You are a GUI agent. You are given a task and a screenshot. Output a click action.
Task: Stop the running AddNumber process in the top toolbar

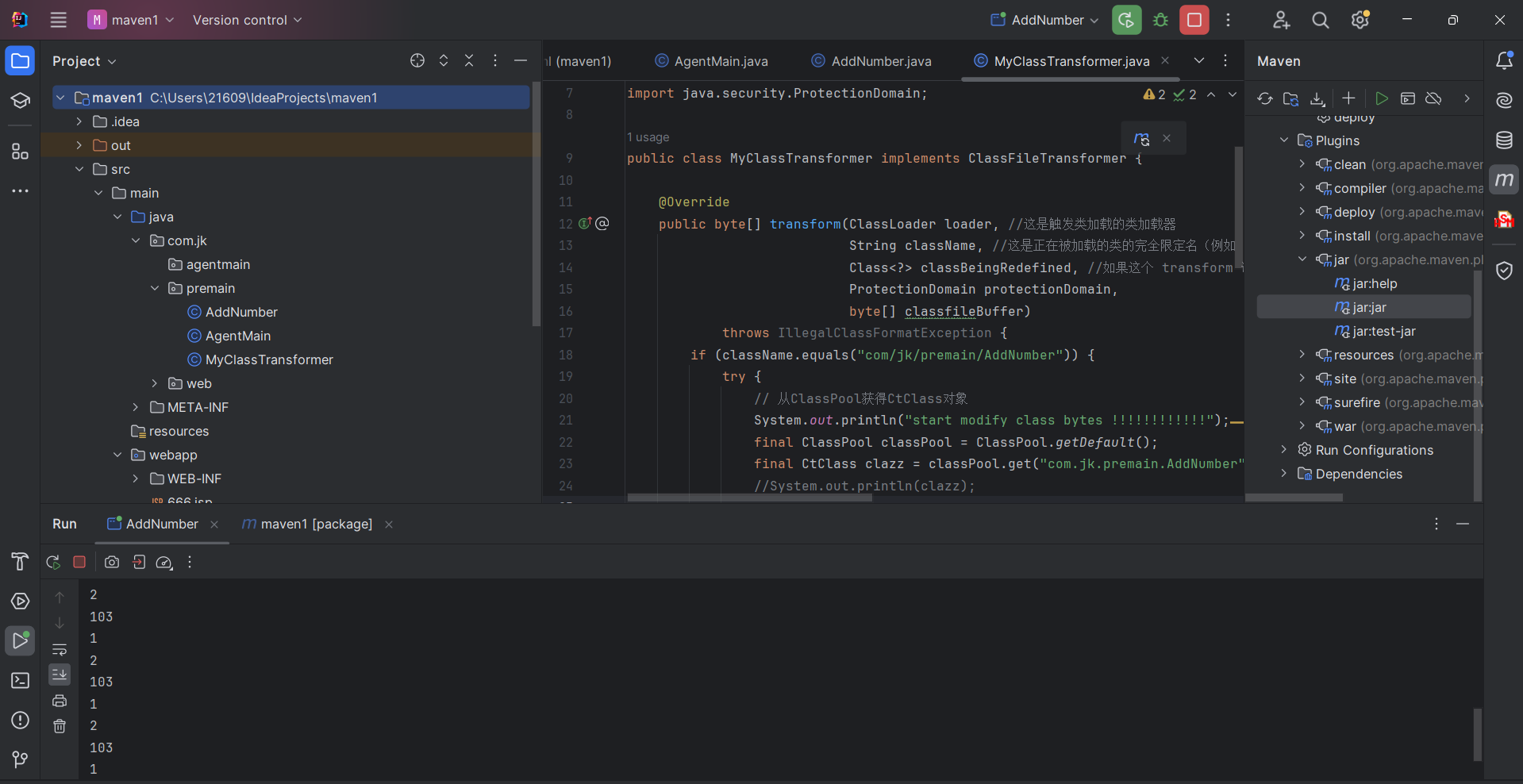tap(1194, 20)
